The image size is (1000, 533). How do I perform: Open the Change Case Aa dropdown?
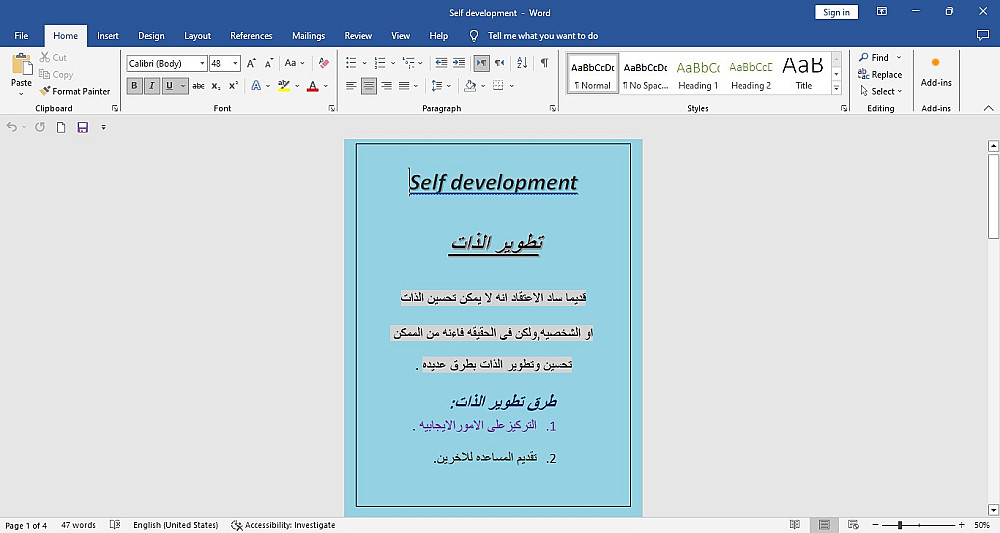(x=295, y=63)
